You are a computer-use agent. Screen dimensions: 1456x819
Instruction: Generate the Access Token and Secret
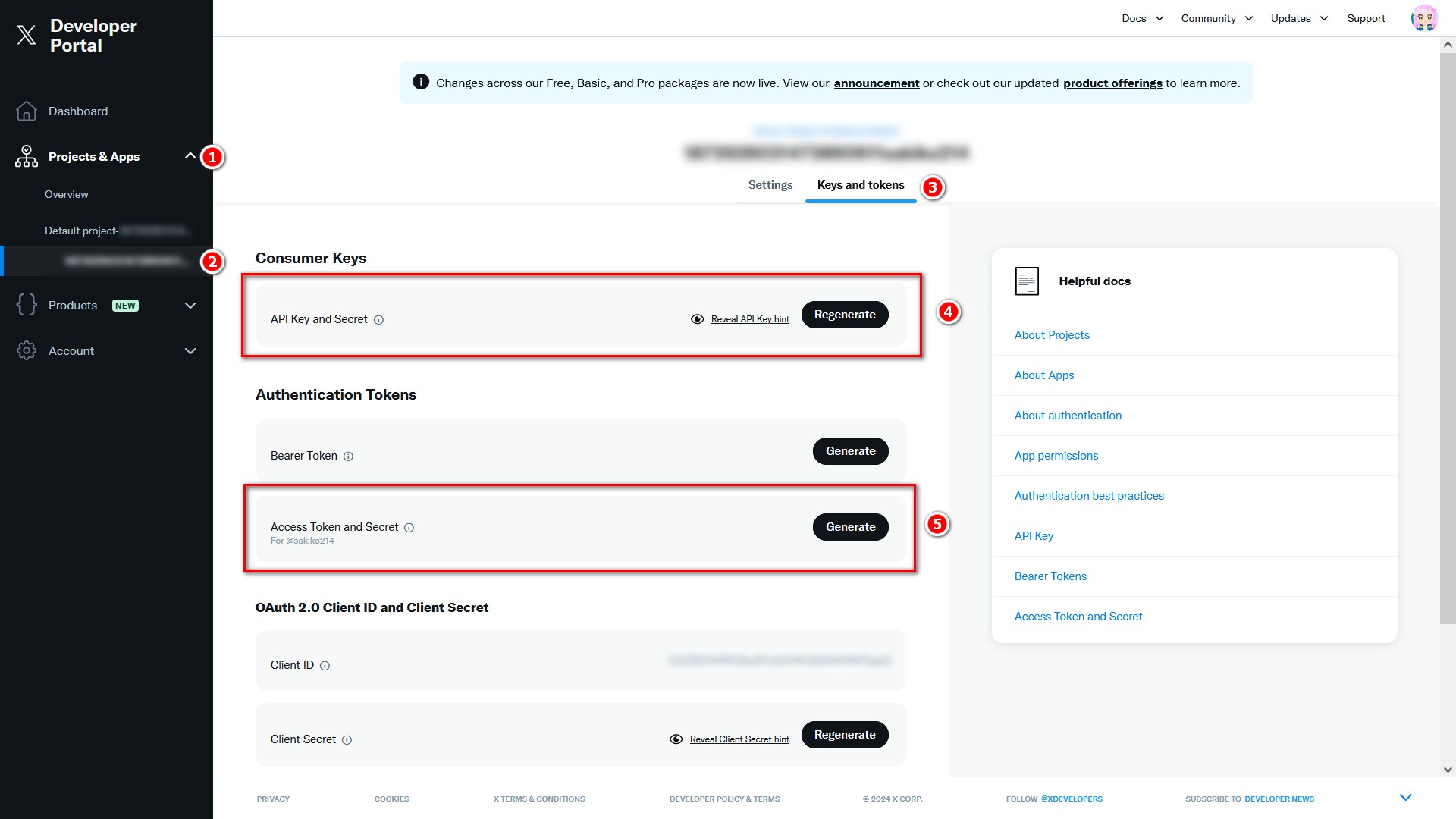tap(850, 527)
